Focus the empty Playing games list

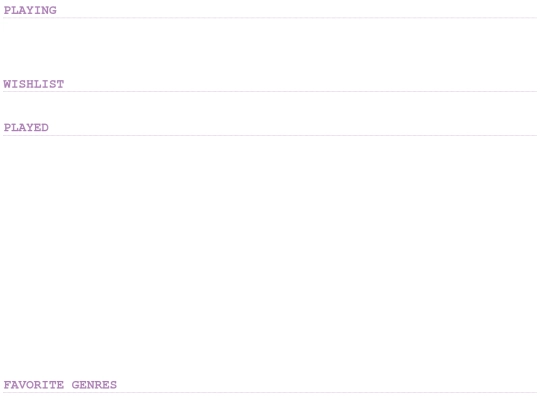pos(270,48)
